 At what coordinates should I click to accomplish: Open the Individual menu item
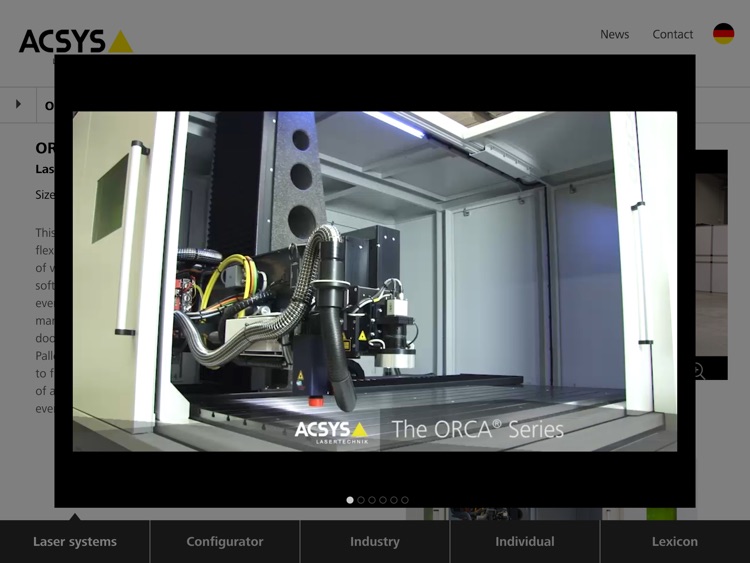click(x=525, y=541)
